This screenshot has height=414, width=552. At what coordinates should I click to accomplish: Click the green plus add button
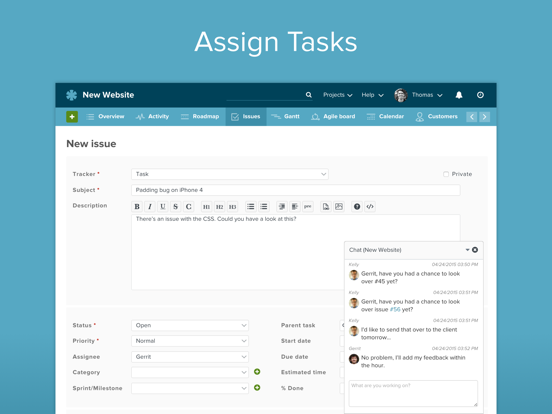click(x=72, y=117)
